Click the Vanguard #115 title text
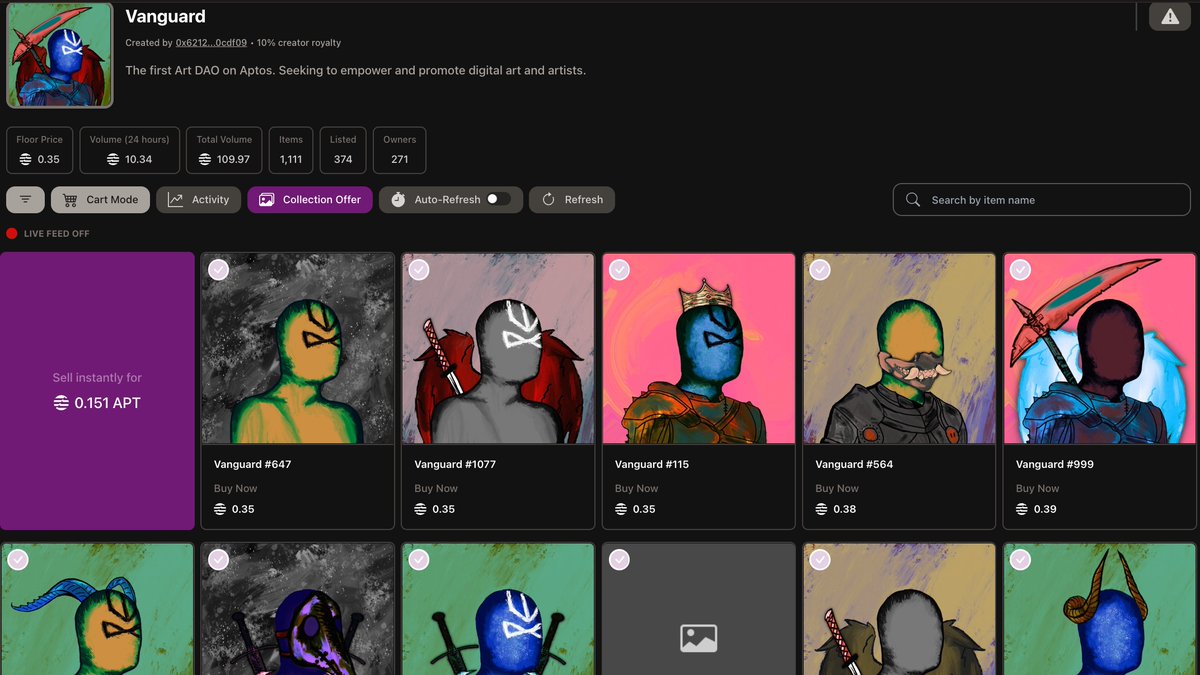Screen dimensions: 1200x675 pos(652,464)
